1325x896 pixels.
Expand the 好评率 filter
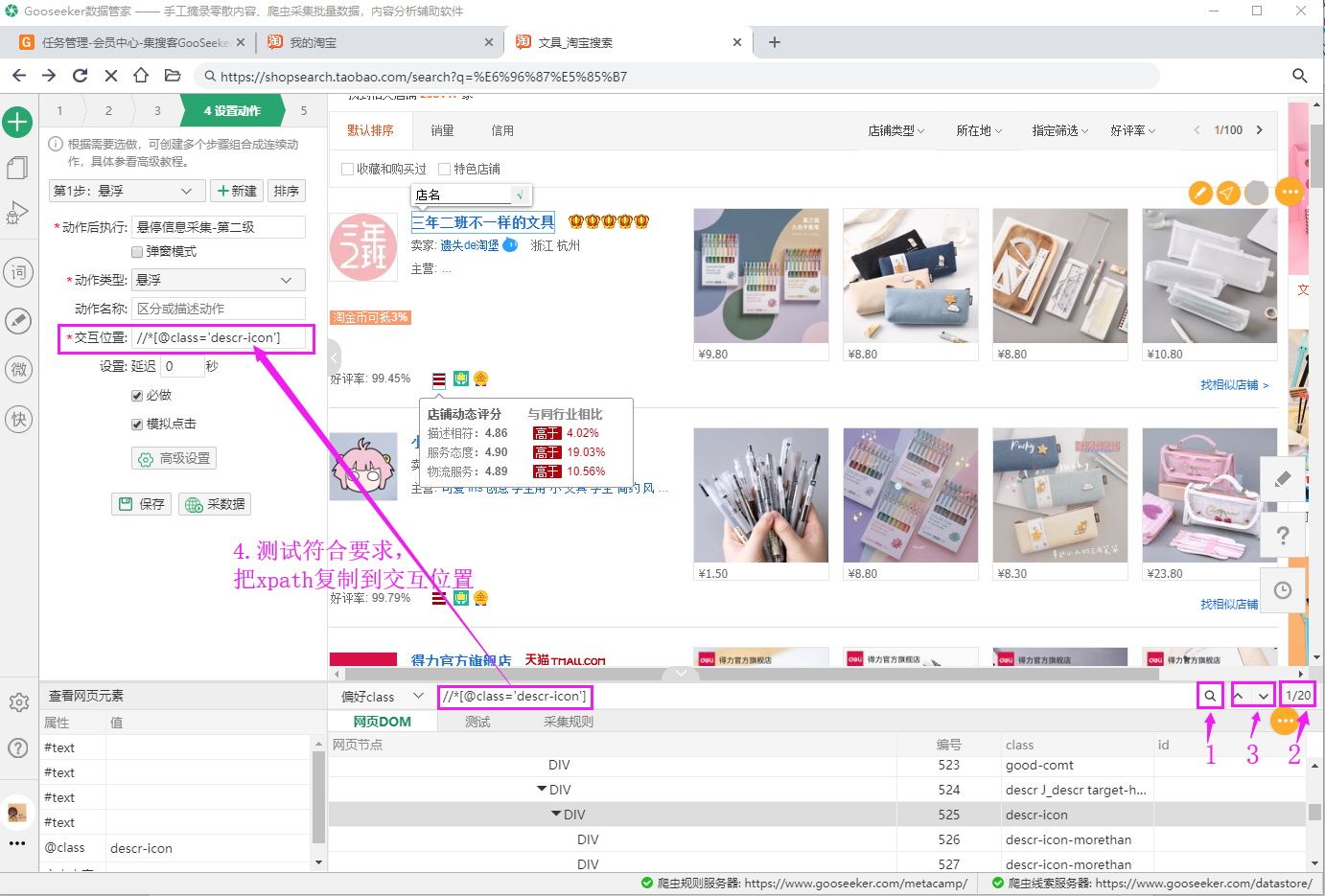(x=1132, y=130)
